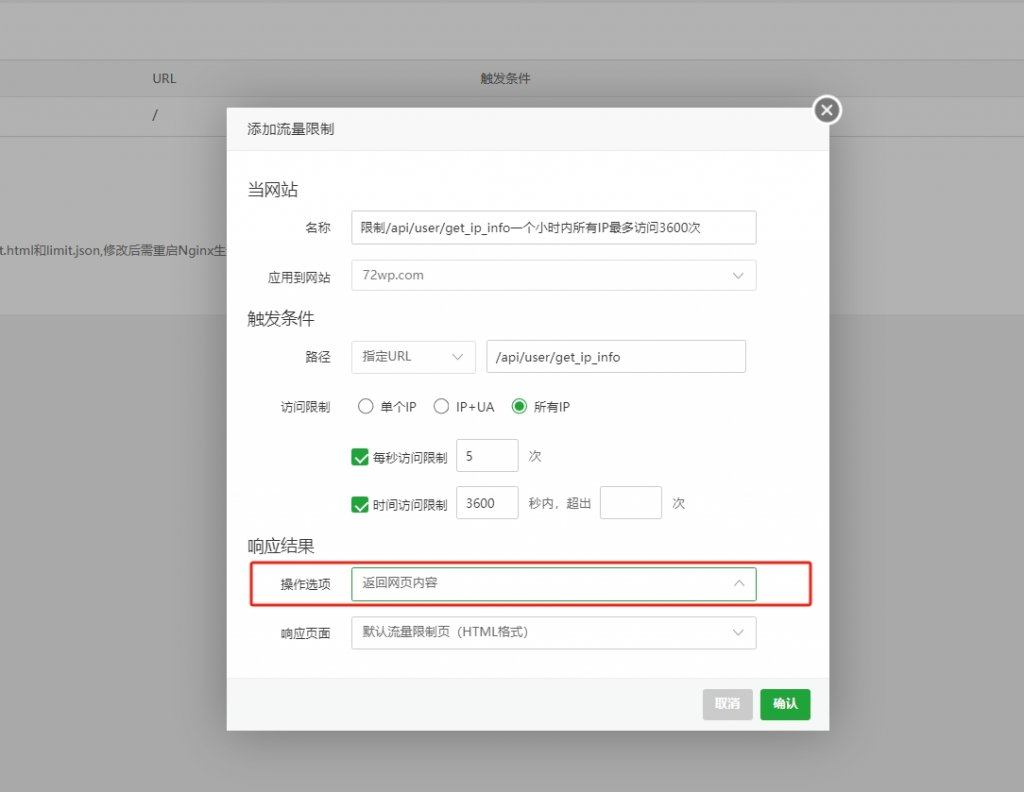Click the /api/user/get_ip_info path field

point(615,356)
